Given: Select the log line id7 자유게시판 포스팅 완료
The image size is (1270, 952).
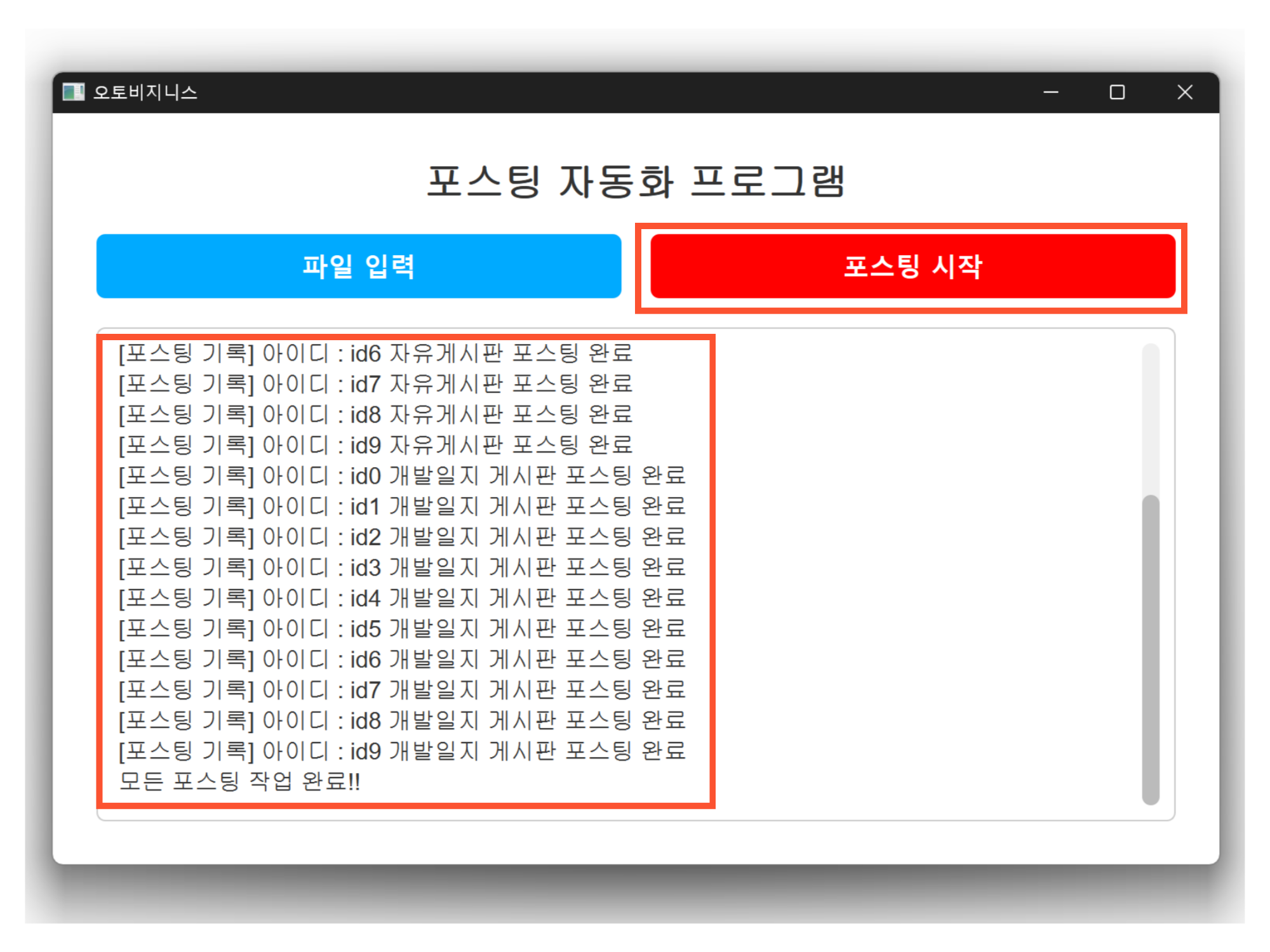Looking at the screenshot, I should (x=376, y=384).
